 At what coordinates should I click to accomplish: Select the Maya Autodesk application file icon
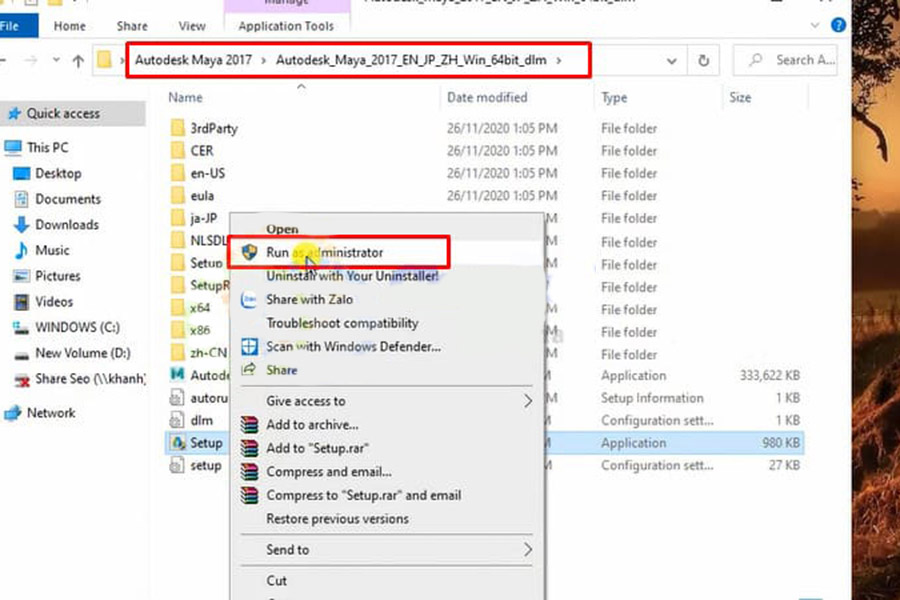coord(177,375)
